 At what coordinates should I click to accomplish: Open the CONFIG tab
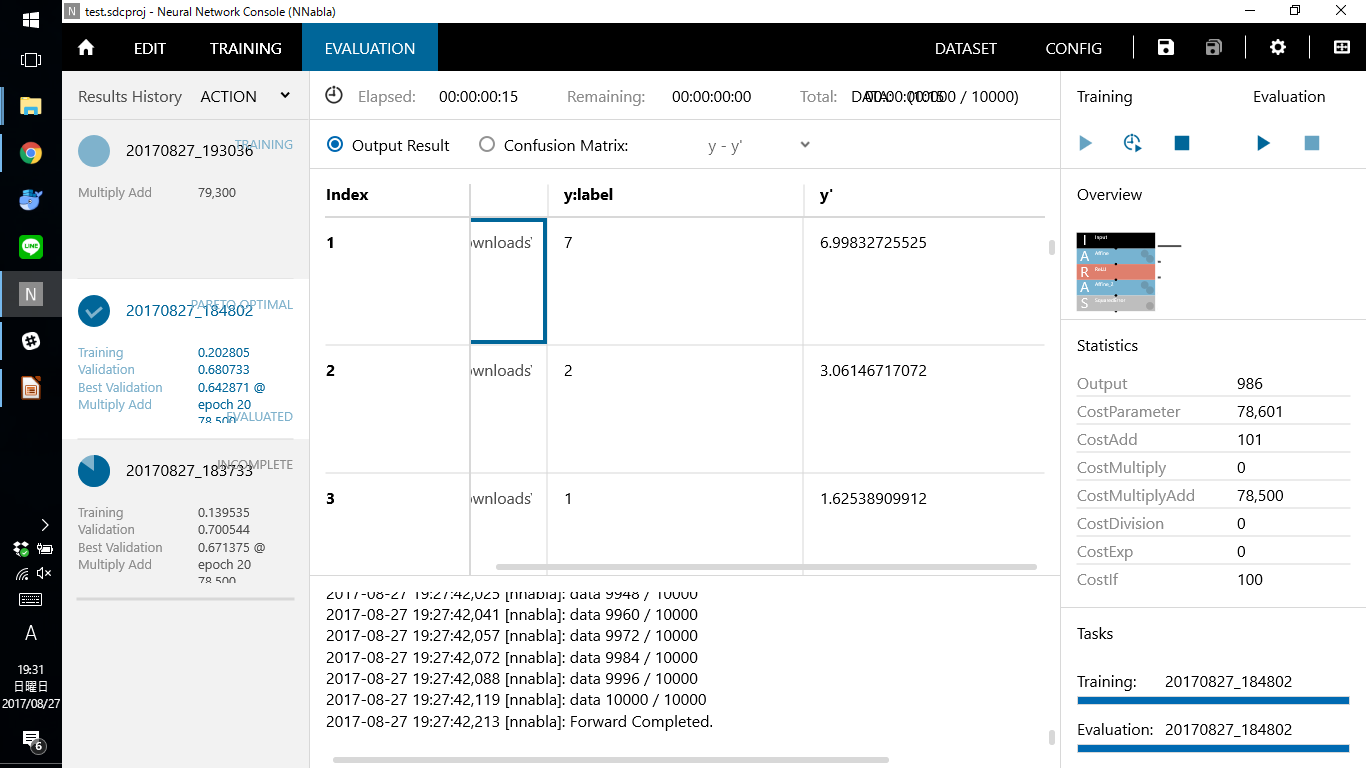[1073, 48]
